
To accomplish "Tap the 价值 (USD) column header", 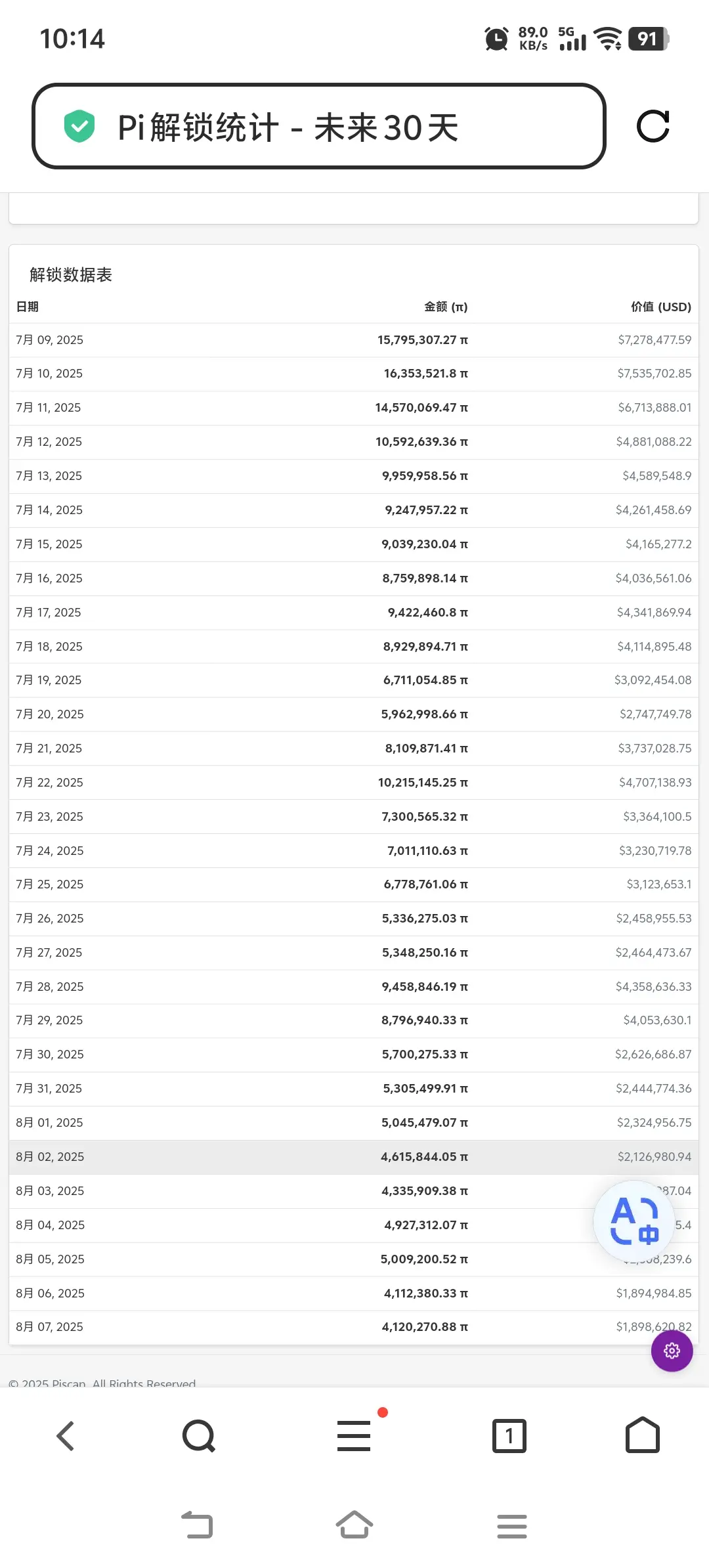I will click(661, 307).
